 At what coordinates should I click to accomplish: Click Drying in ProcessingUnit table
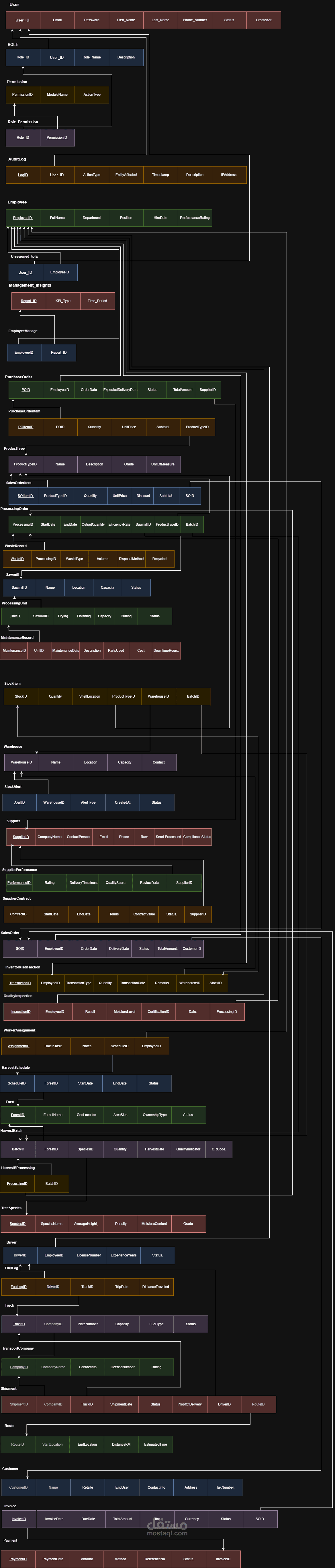63,616
